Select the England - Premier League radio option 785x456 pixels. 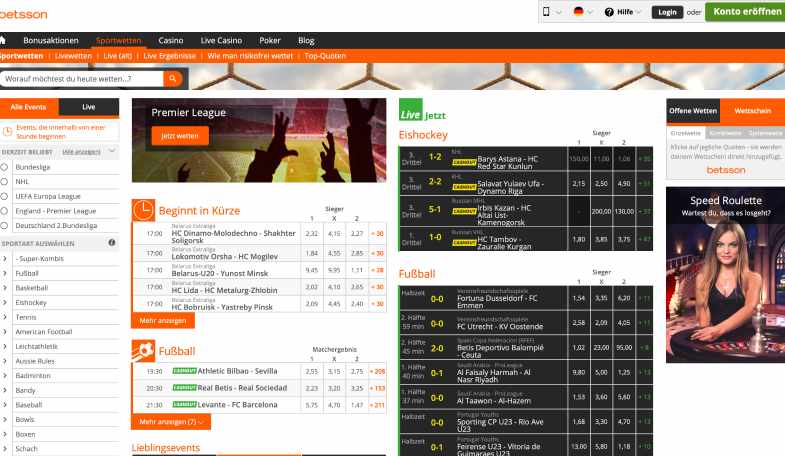pos(4,211)
